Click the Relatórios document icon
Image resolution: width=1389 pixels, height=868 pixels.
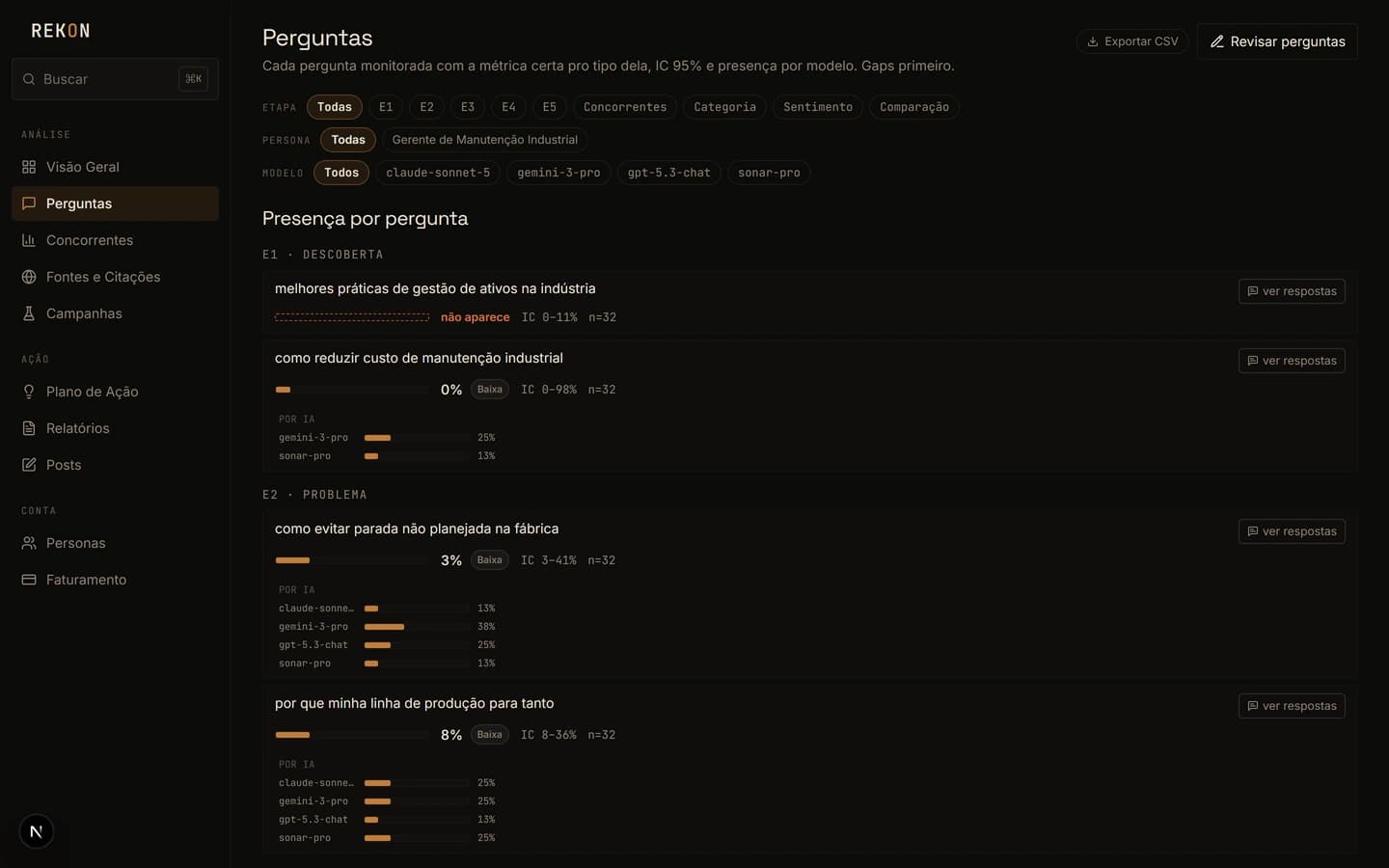(x=29, y=428)
